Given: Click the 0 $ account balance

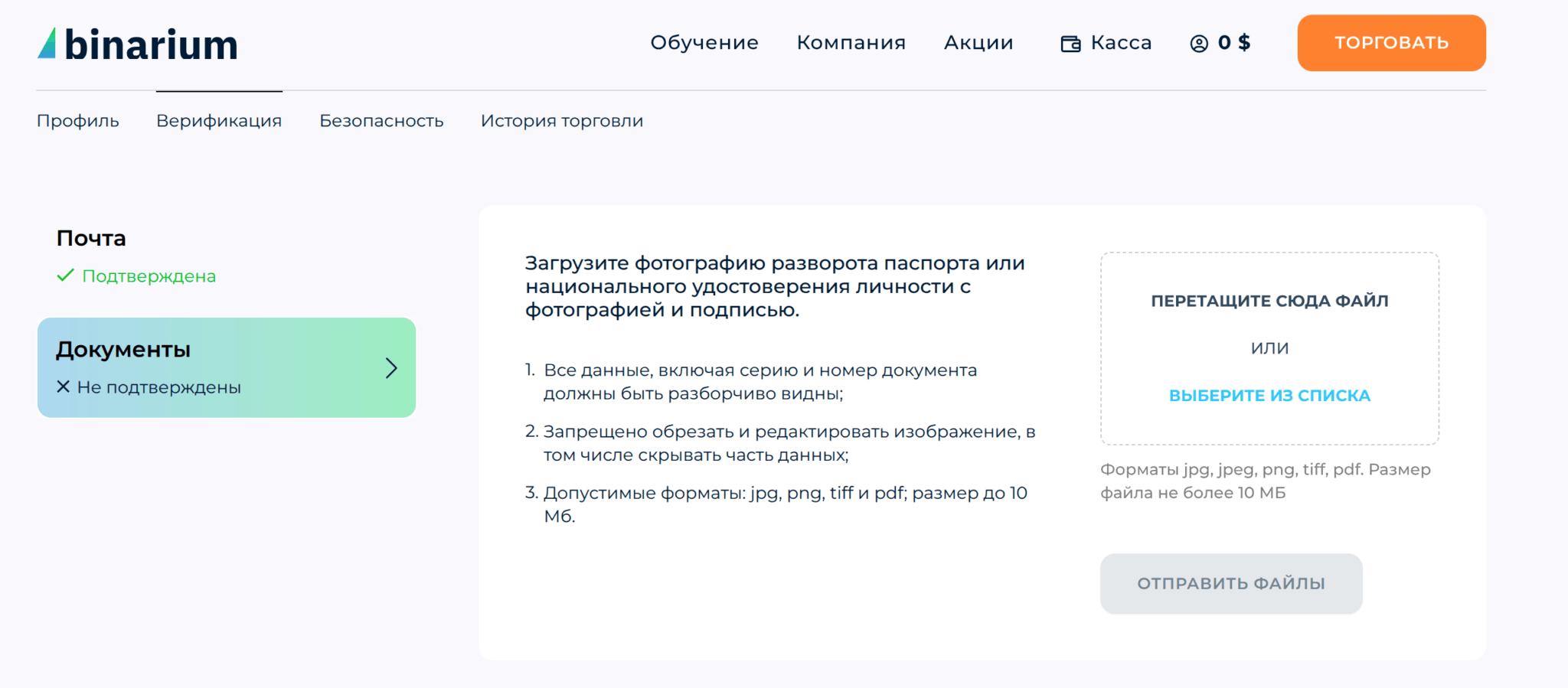Looking at the screenshot, I should click(1234, 43).
